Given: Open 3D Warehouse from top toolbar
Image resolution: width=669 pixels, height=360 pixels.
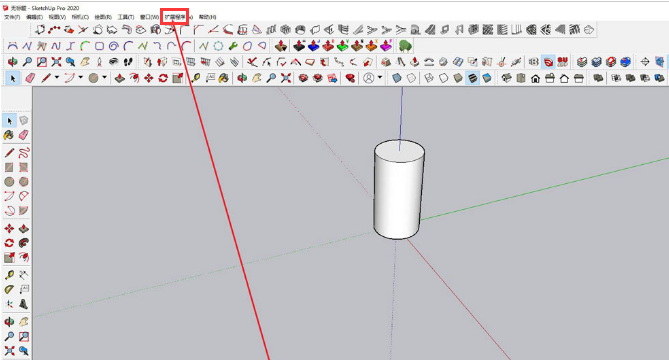Looking at the screenshot, I should (x=303, y=78).
